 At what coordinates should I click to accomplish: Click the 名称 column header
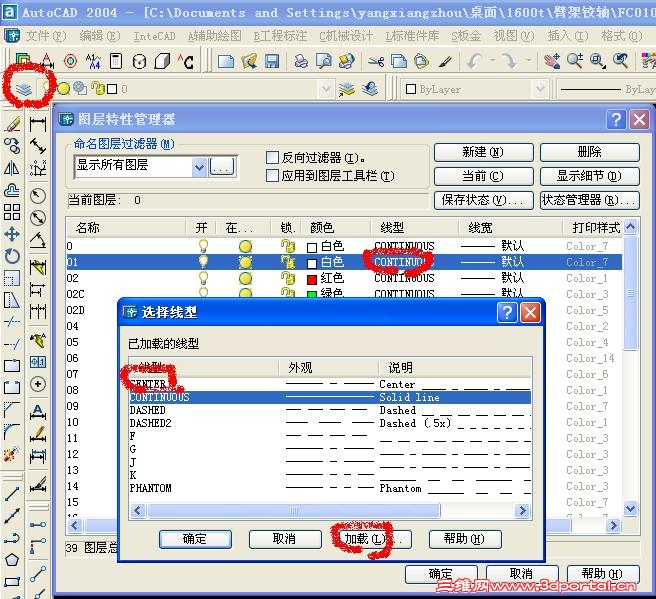125,228
